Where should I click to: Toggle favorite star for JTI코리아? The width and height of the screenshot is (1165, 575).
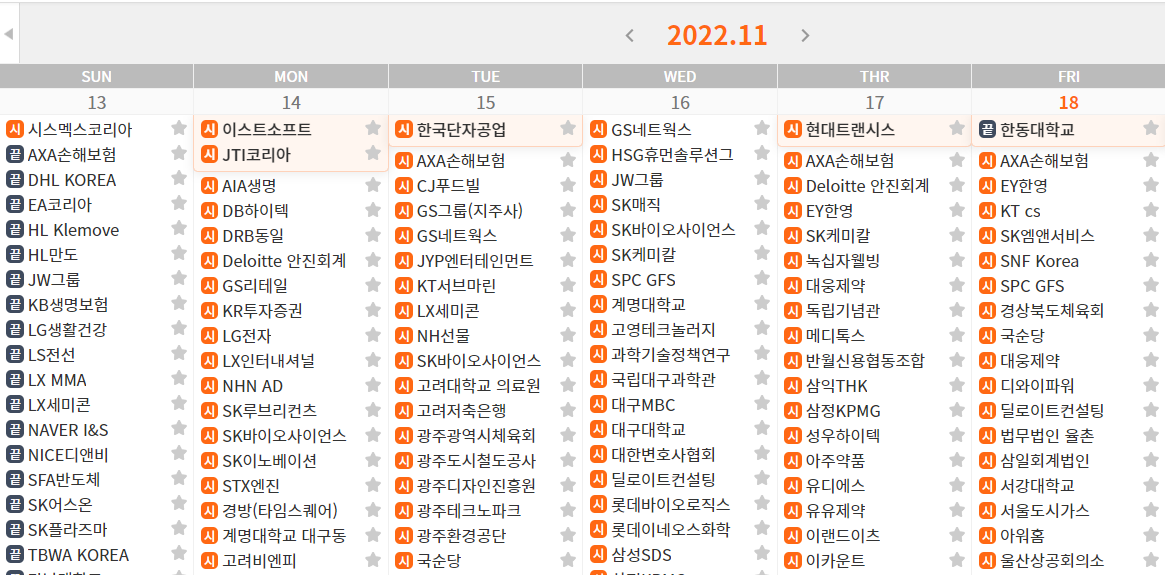coord(373,153)
